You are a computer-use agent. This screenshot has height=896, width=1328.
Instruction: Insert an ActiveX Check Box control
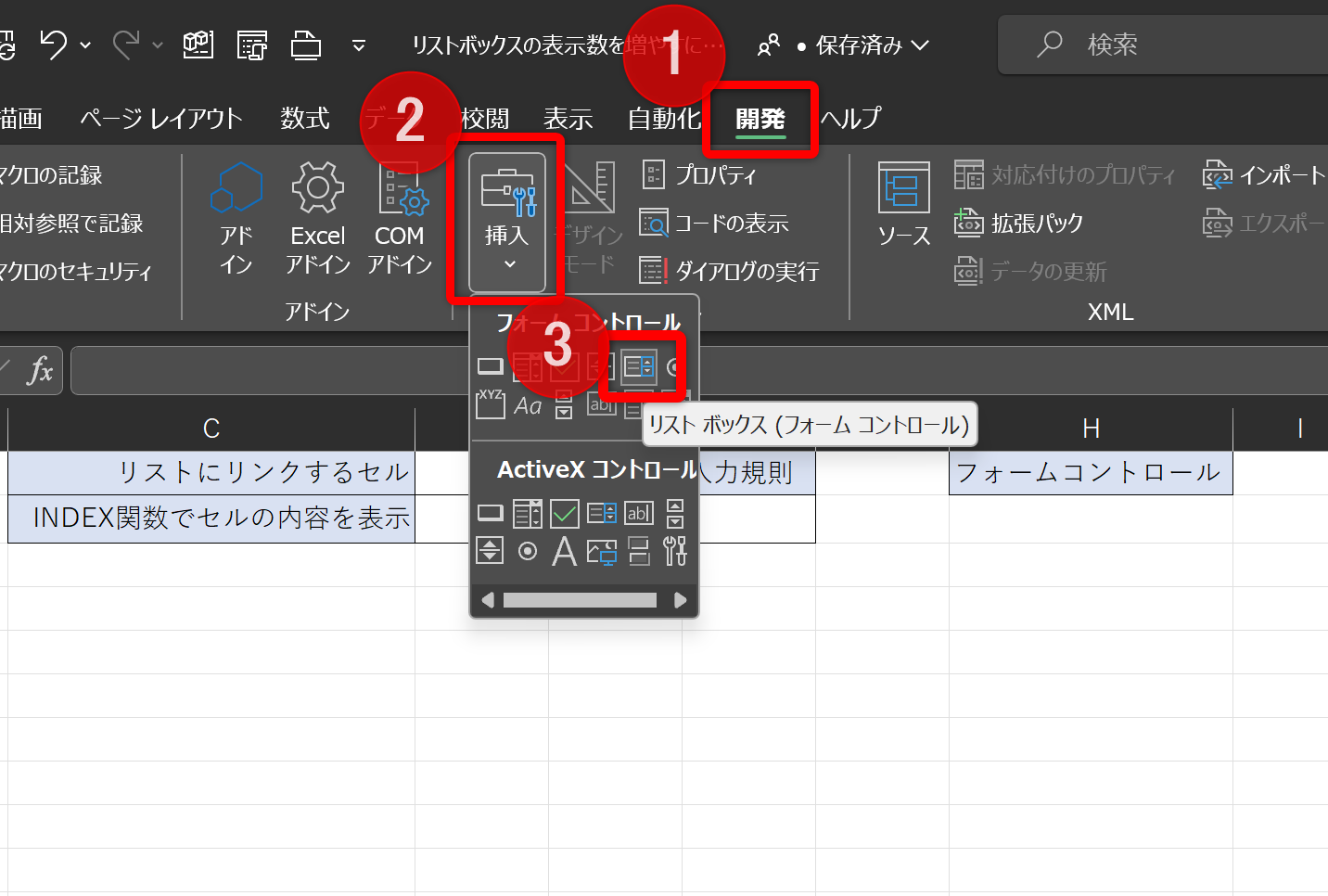(x=564, y=513)
